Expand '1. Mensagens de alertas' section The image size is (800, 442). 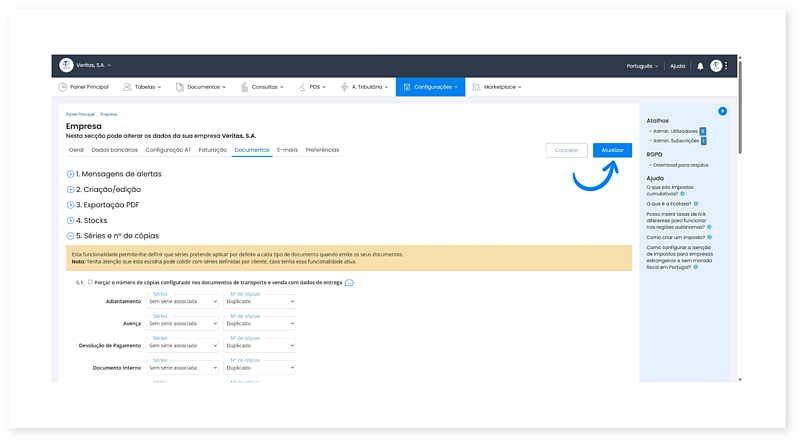point(70,174)
